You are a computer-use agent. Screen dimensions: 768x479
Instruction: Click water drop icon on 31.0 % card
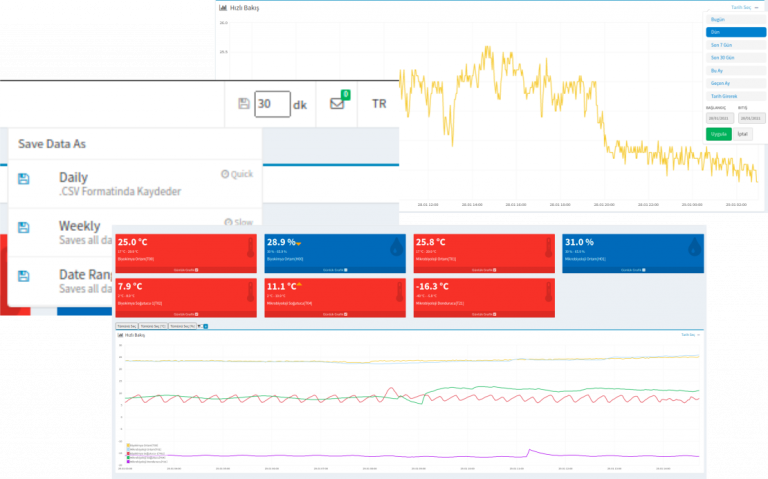click(695, 249)
